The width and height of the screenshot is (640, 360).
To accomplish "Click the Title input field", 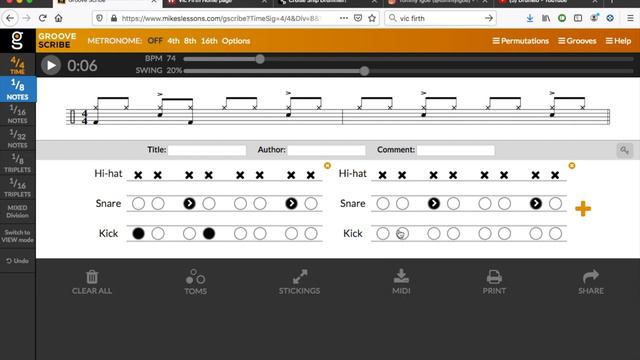I will (x=207, y=150).
